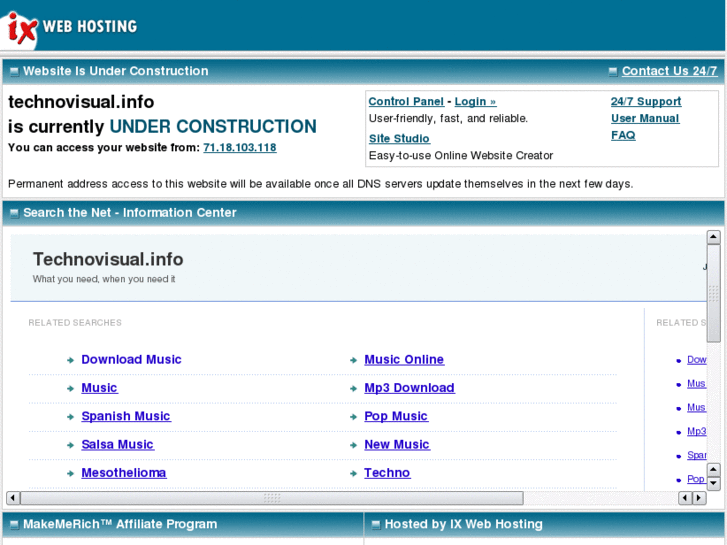Click the icon beside MakeMeRich Affiliate Program

14,525
